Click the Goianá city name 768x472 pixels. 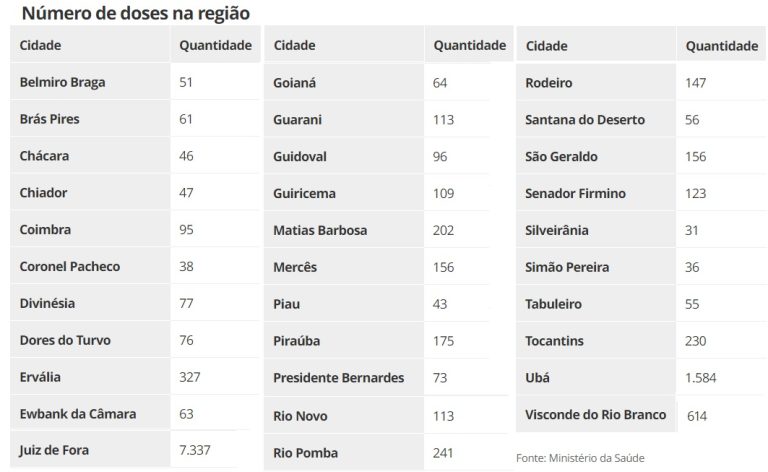[x=294, y=83]
